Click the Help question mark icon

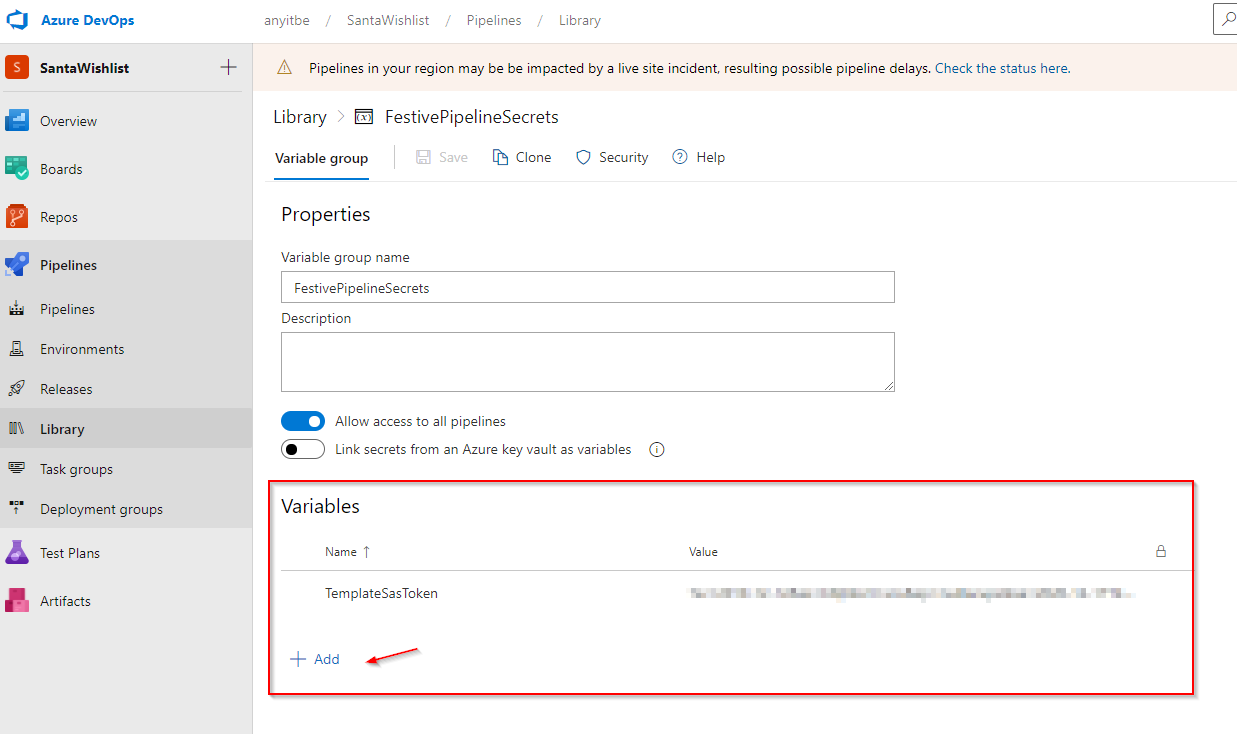pos(680,157)
